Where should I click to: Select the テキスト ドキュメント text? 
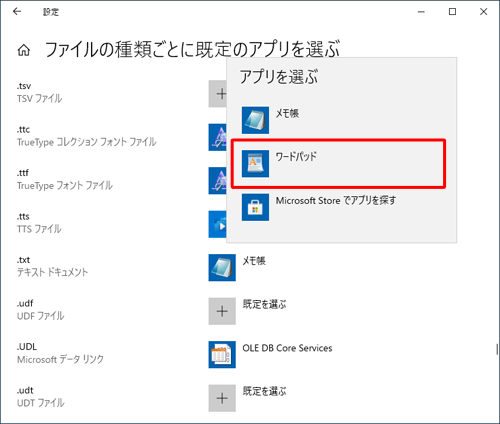click(x=52, y=272)
